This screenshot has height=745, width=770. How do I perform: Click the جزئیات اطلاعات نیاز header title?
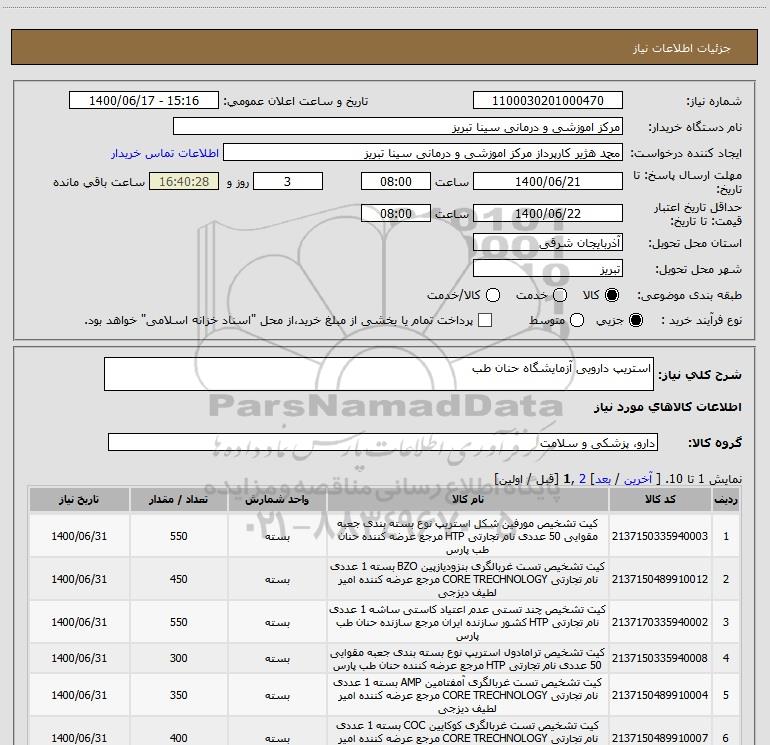tap(682, 48)
